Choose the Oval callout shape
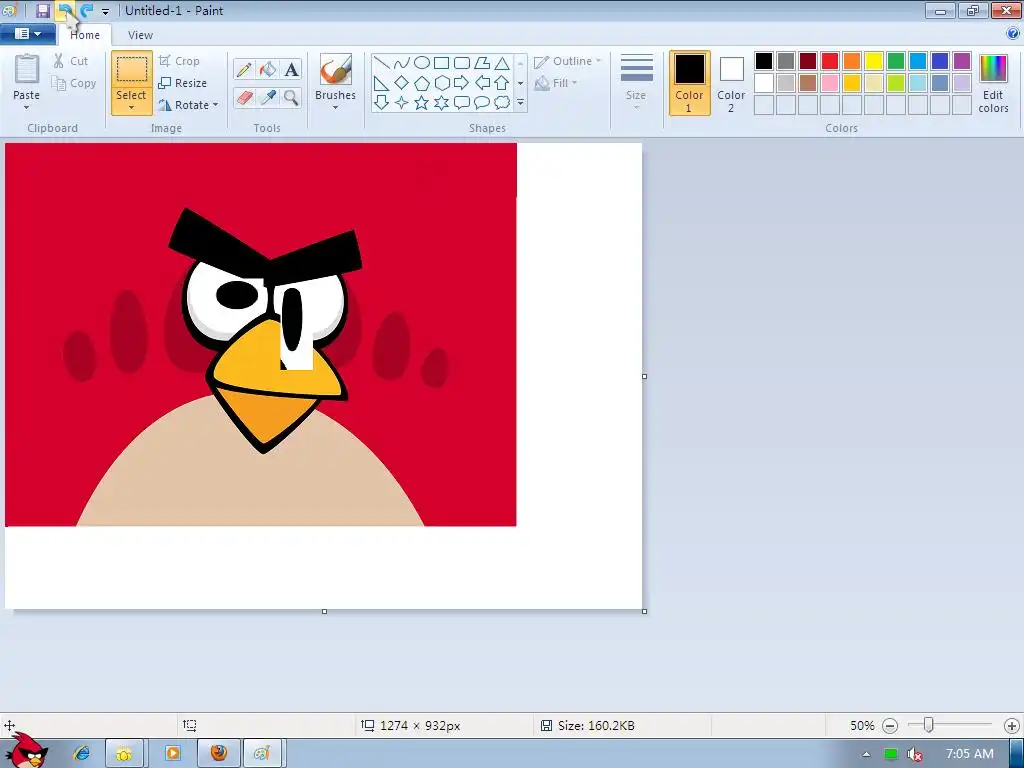 point(482,103)
